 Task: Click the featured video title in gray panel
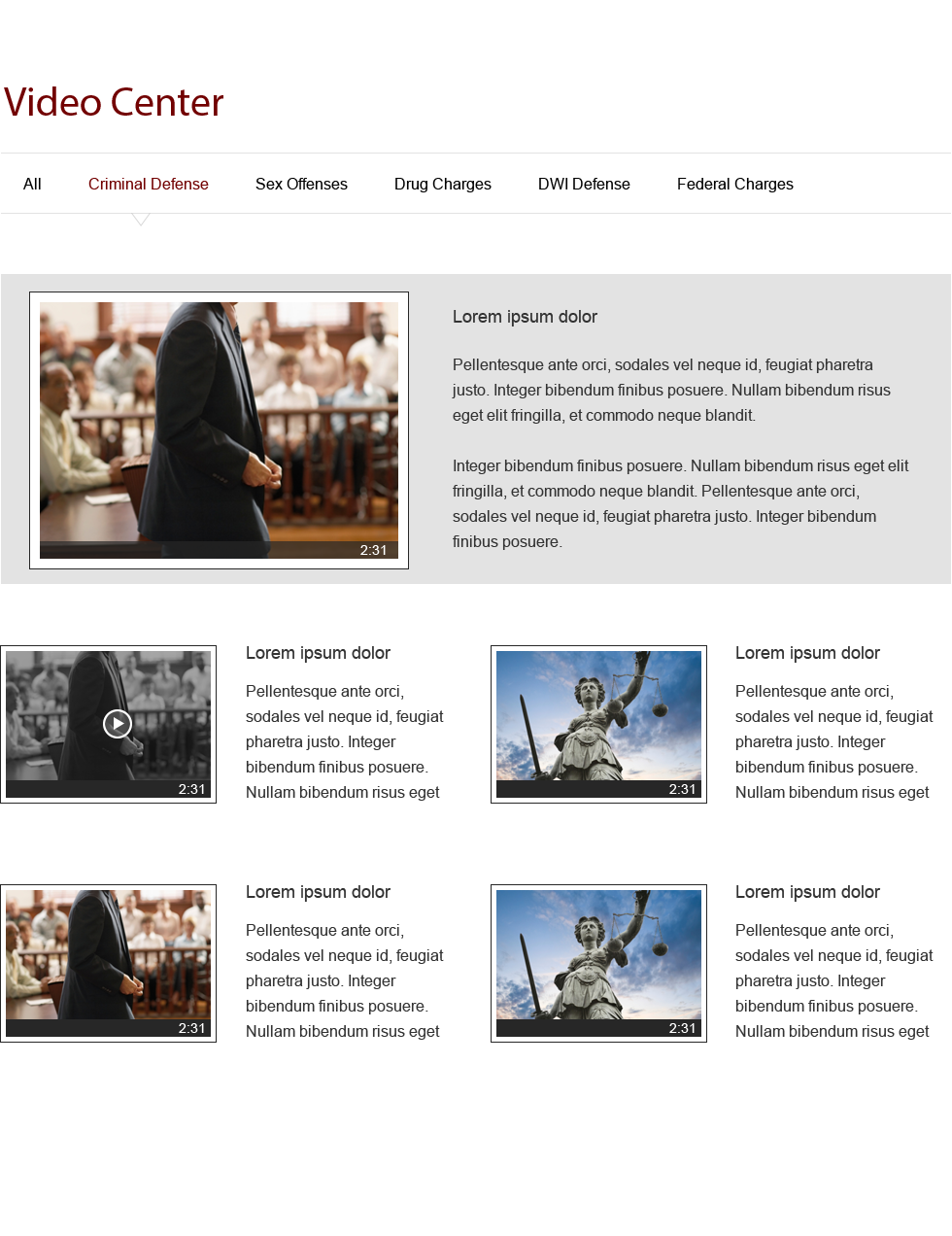point(525,317)
